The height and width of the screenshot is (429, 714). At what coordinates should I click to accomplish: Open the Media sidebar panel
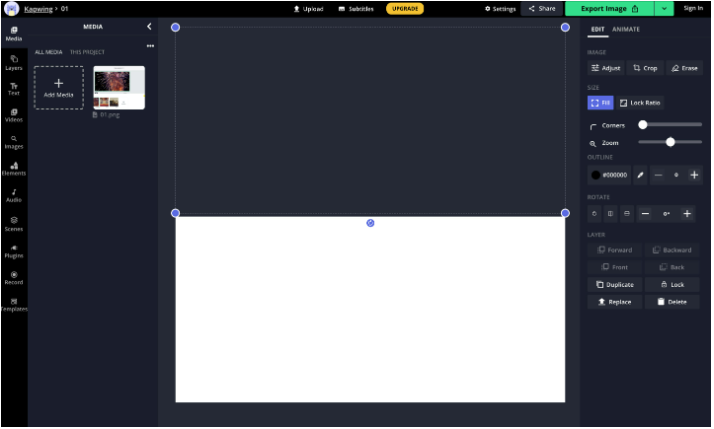coord(14,34)
